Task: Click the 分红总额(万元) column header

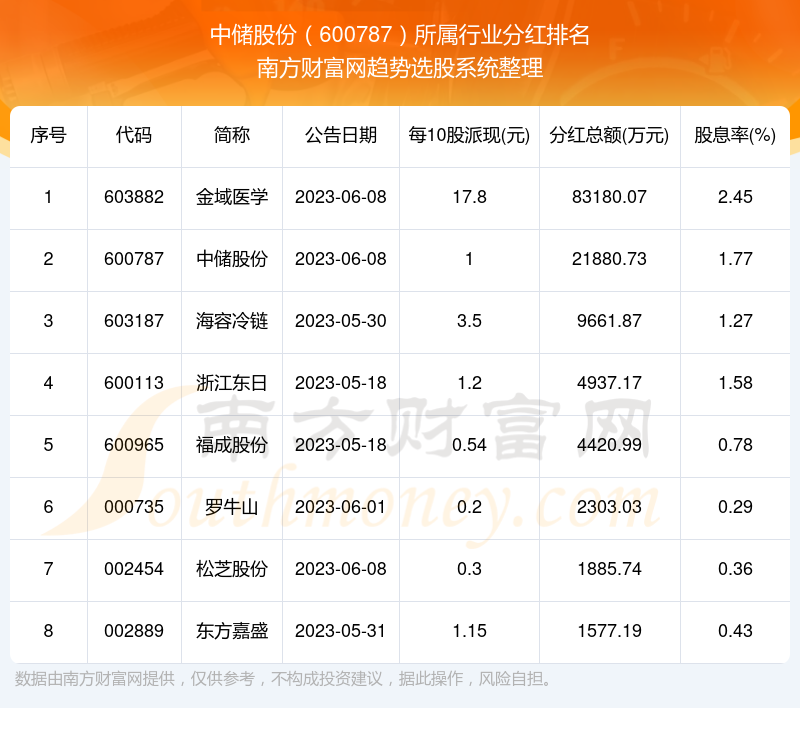Action: point(609,136)
